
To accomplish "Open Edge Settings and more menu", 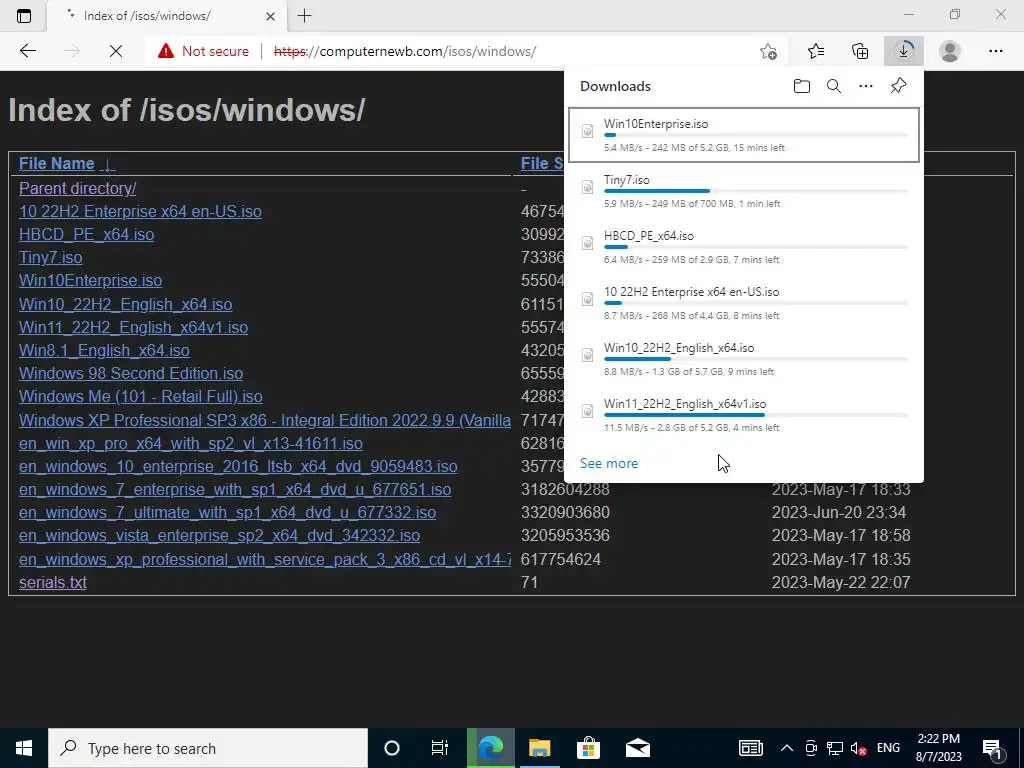I will 995,51.
